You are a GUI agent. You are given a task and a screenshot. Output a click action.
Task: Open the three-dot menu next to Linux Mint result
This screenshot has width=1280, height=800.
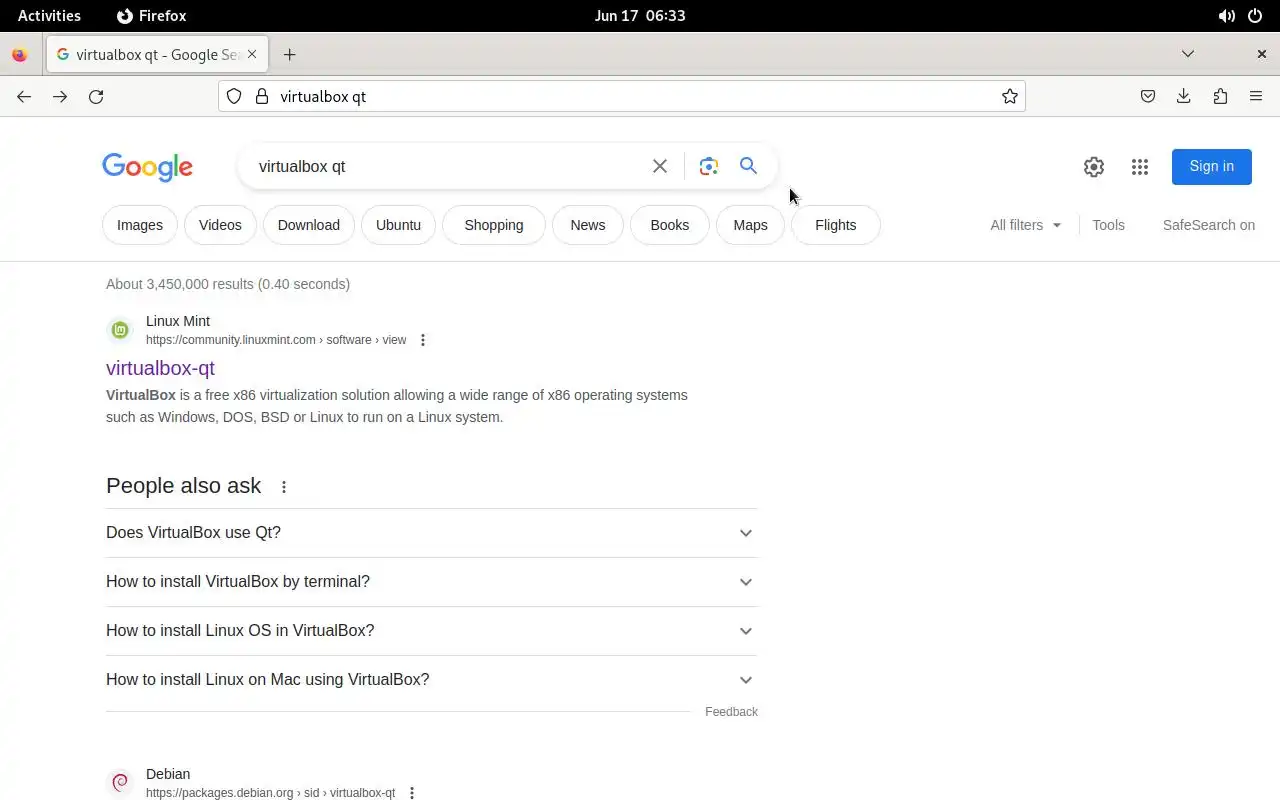[423, 340]
